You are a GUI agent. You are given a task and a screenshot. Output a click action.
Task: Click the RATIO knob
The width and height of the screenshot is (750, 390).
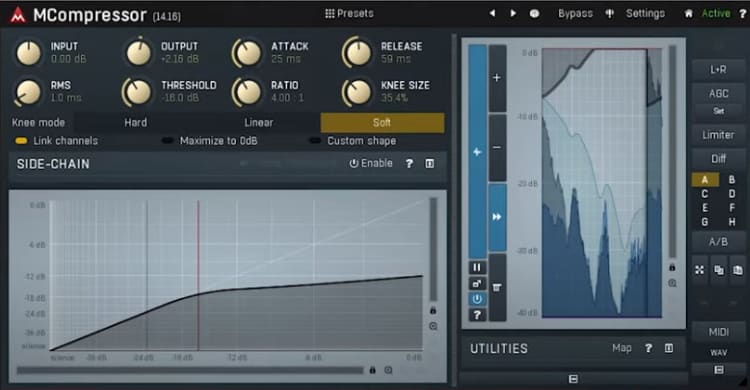tap(248, 92)
